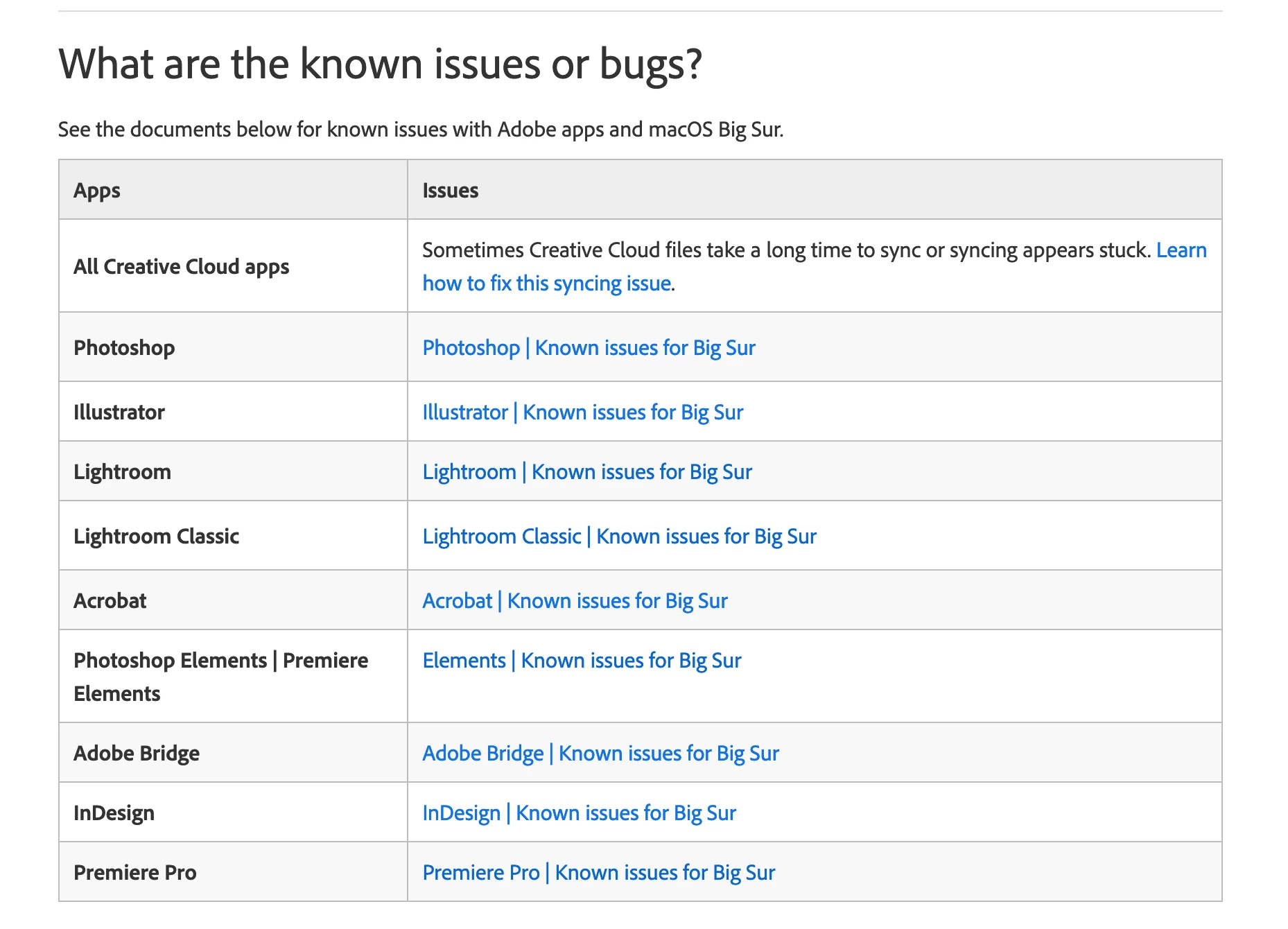1288x929 pixels.
Task: Click the 'Premiere Pro' app name cell
Action: tap(233, 872)
